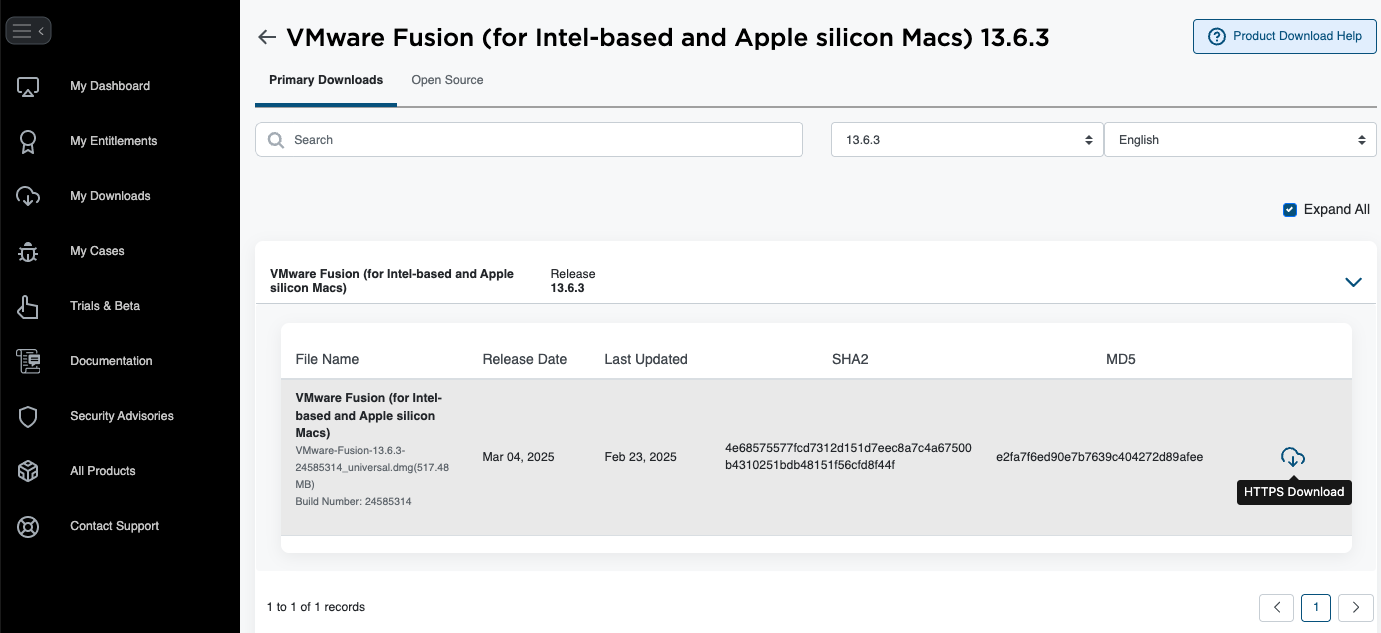Select page 1 in pagination

coord(1316,607)
